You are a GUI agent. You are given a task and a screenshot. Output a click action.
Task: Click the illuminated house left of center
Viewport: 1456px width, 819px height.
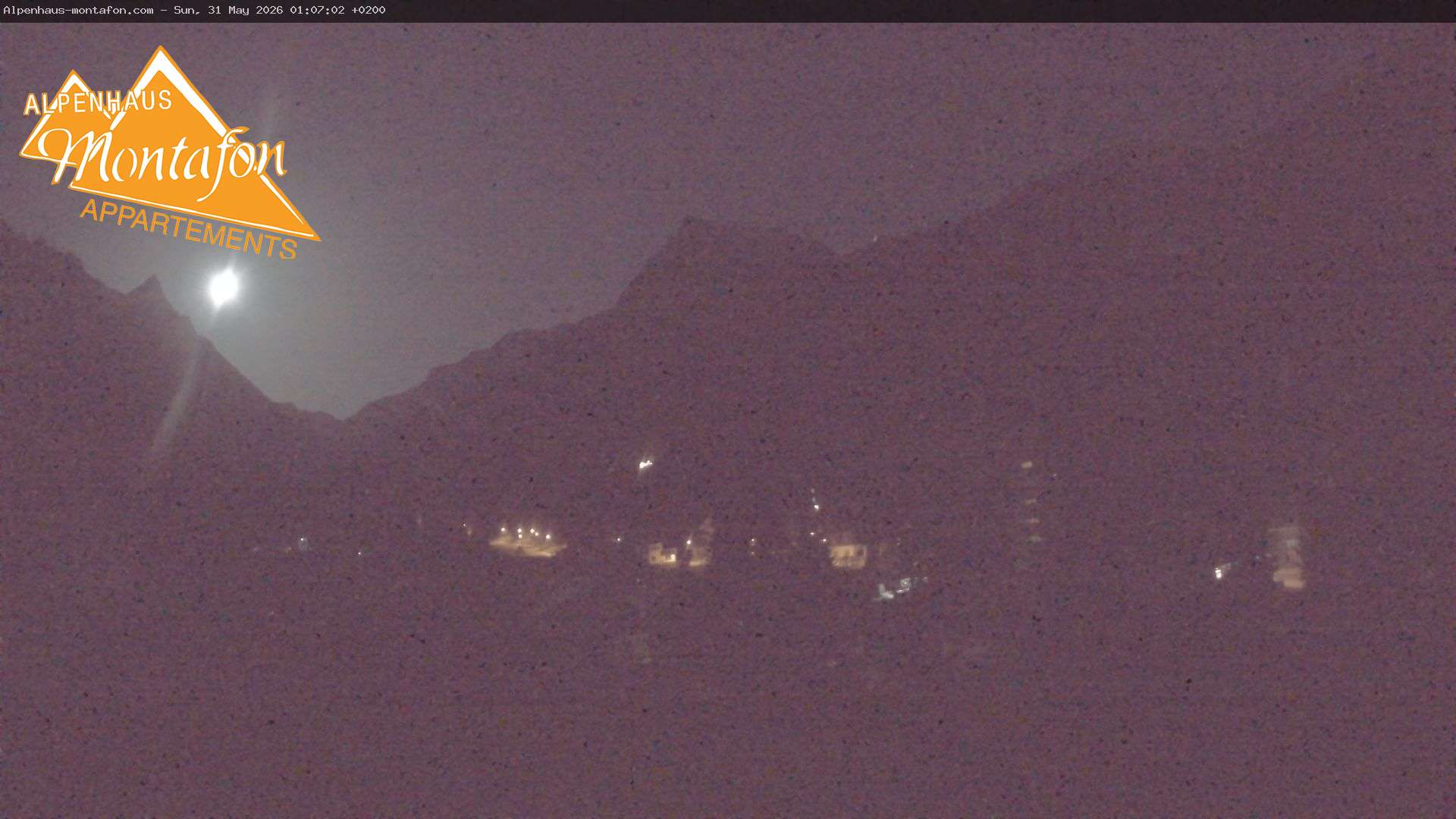664,555
